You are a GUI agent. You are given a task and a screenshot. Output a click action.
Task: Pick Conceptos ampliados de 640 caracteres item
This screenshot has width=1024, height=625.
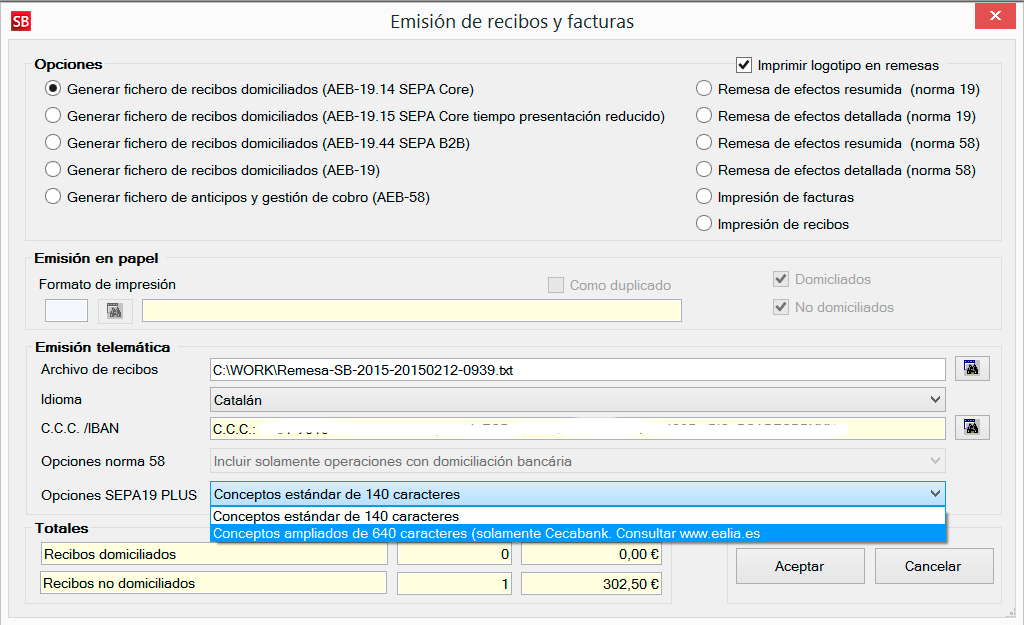486,533
